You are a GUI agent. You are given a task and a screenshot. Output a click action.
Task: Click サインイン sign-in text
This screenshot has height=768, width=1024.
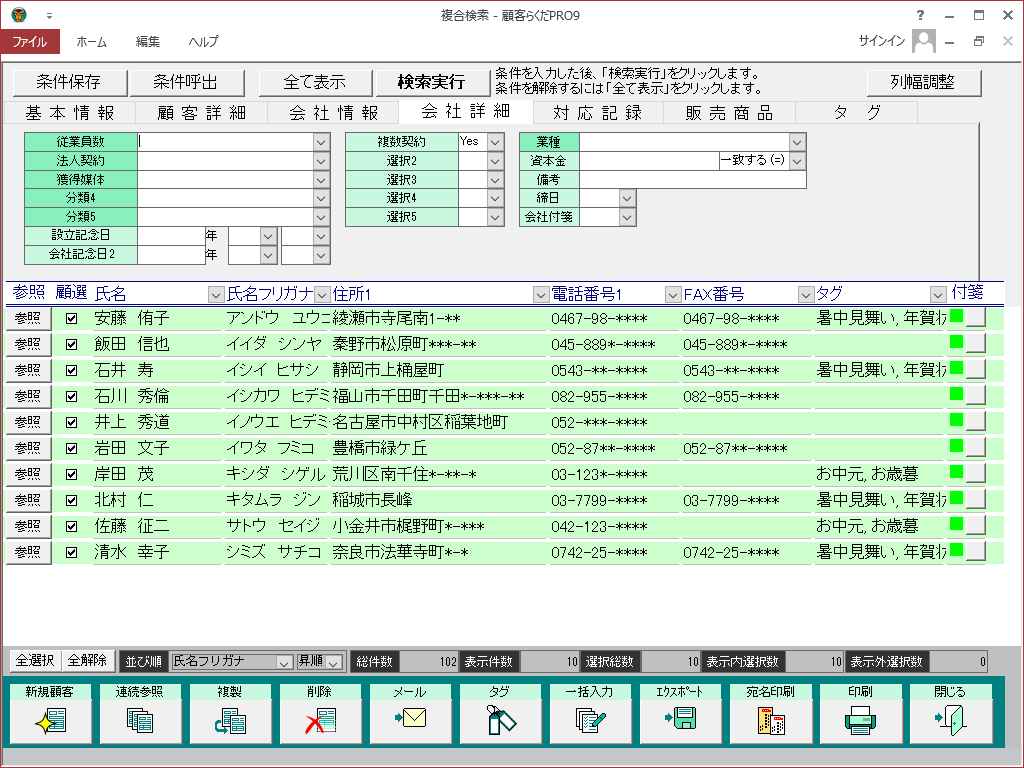[x=882, y=41]
